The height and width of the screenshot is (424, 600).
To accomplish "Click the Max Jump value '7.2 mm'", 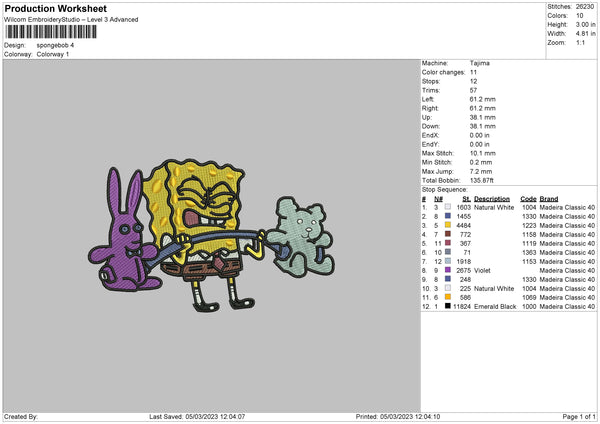I will click(x=481, y=171).
